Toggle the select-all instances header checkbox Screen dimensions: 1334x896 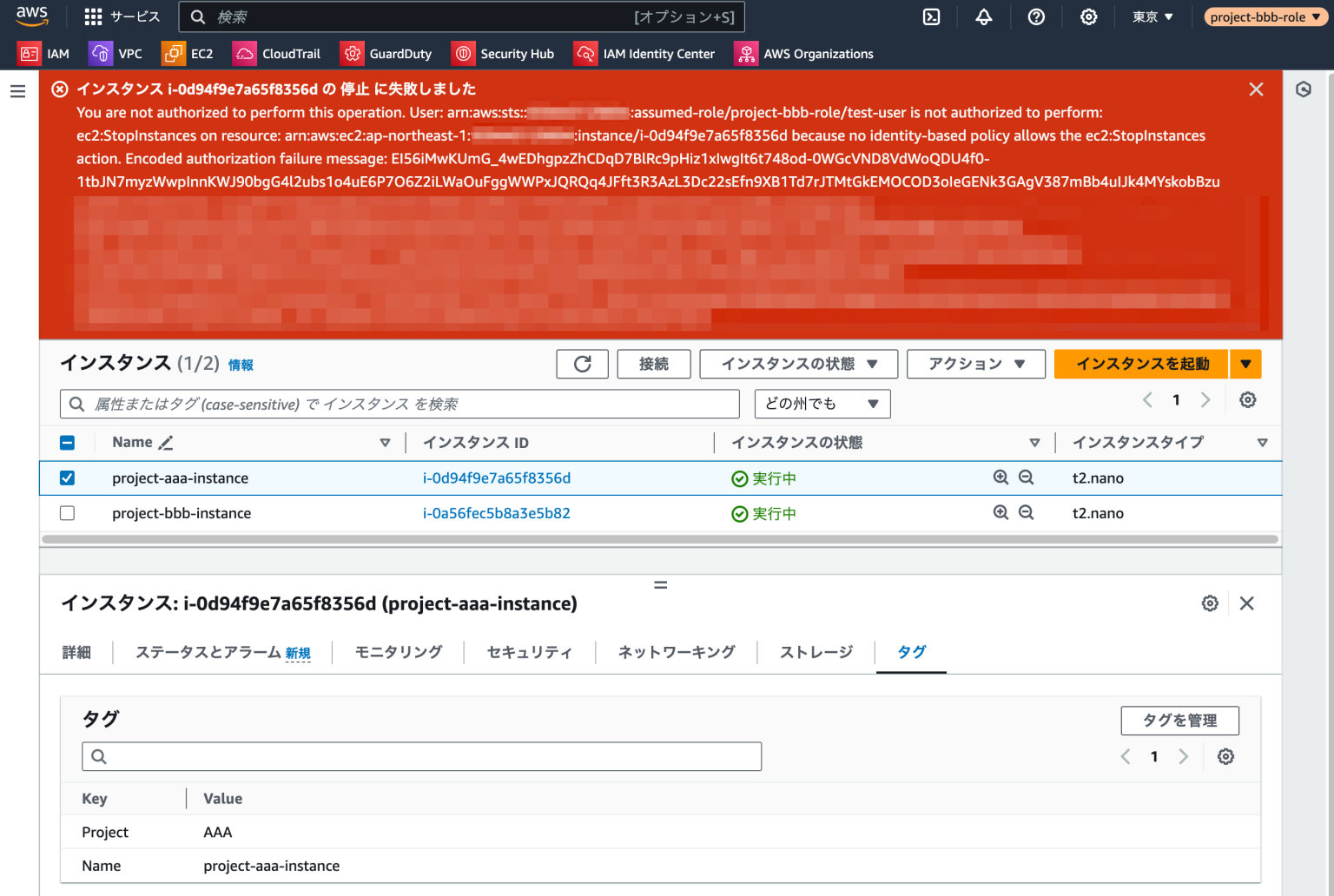(x=67, y=442)
